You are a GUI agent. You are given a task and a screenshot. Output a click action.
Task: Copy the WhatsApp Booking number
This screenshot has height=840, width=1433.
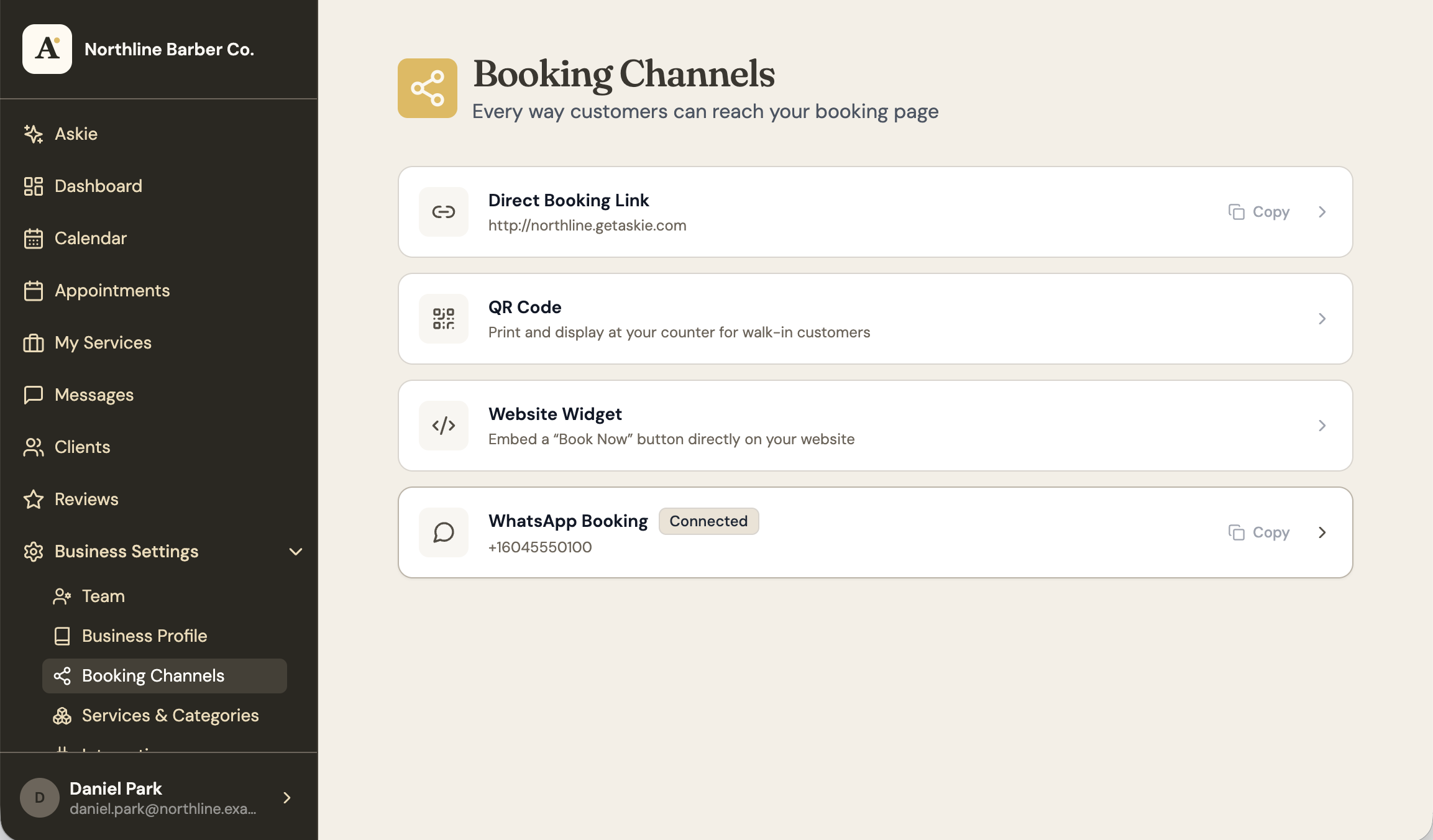[1259, 532]
